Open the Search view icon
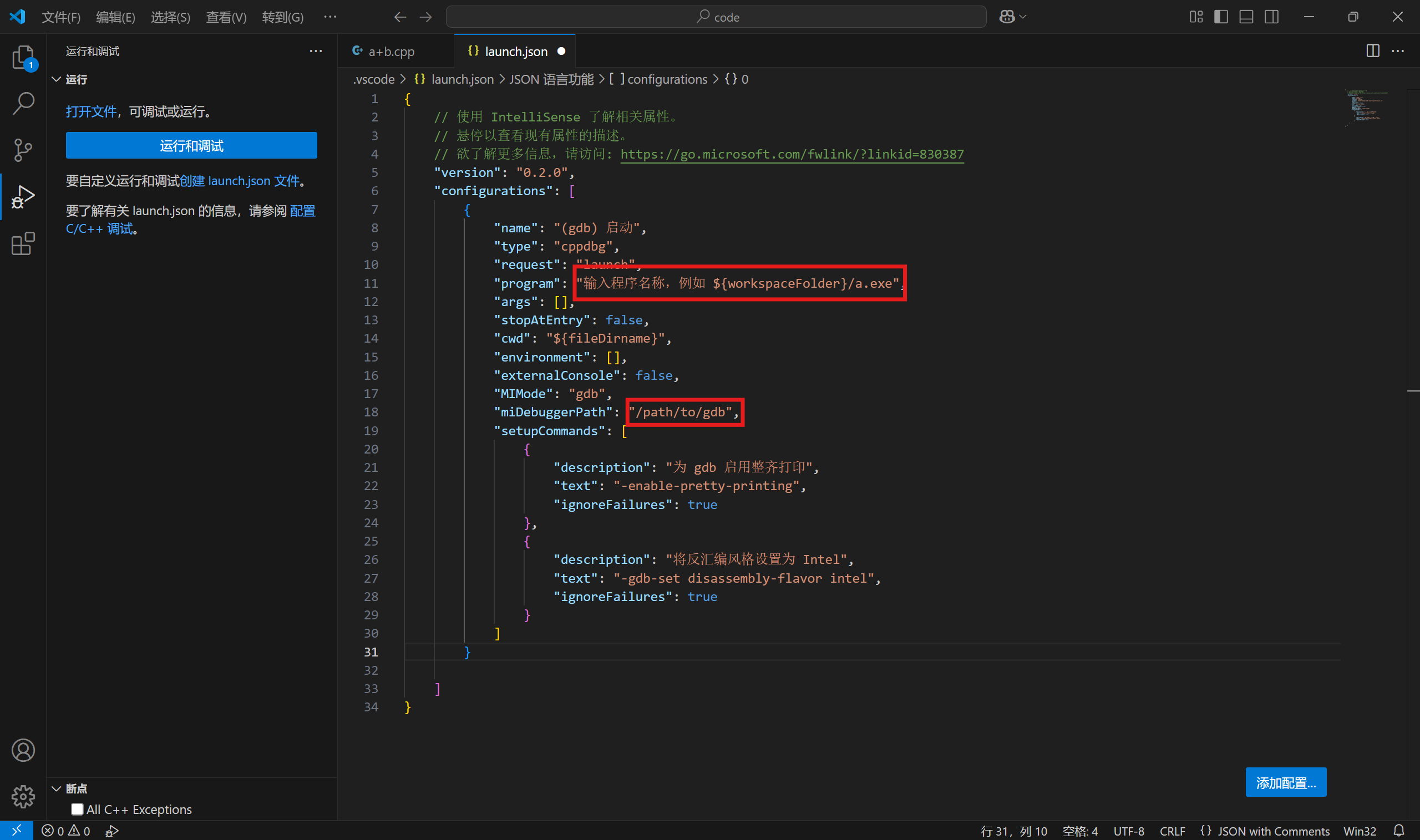 point(23,104)
